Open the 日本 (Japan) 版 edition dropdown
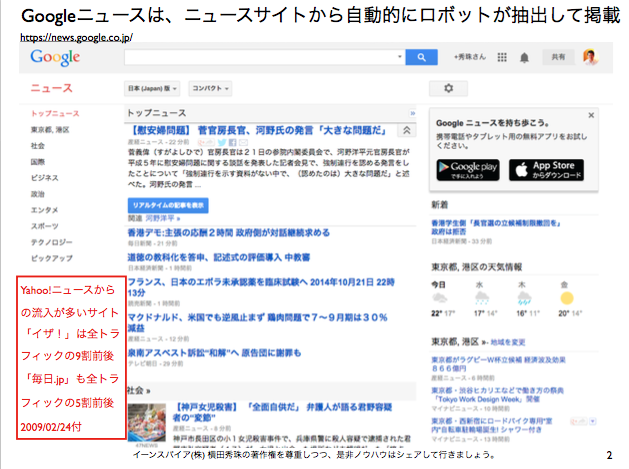The height and width of the screenshot is (469, 629). (x=152, y=89)
